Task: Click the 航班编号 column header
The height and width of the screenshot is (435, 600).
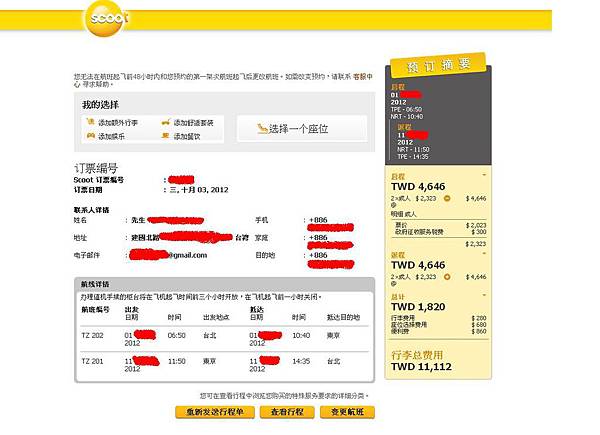Action: [x=95, y=310]
